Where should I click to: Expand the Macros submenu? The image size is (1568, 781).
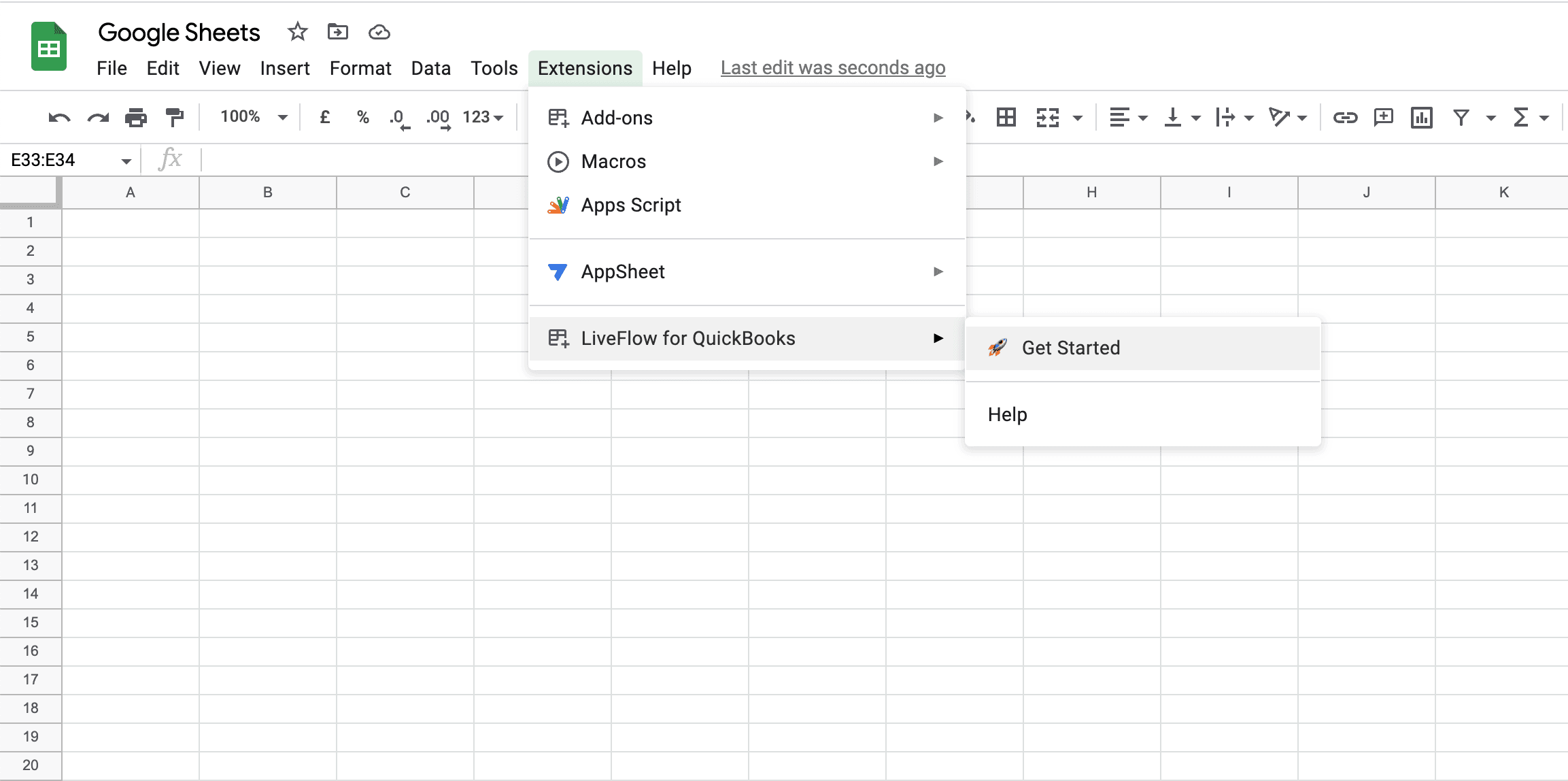(x=747, y=161)
